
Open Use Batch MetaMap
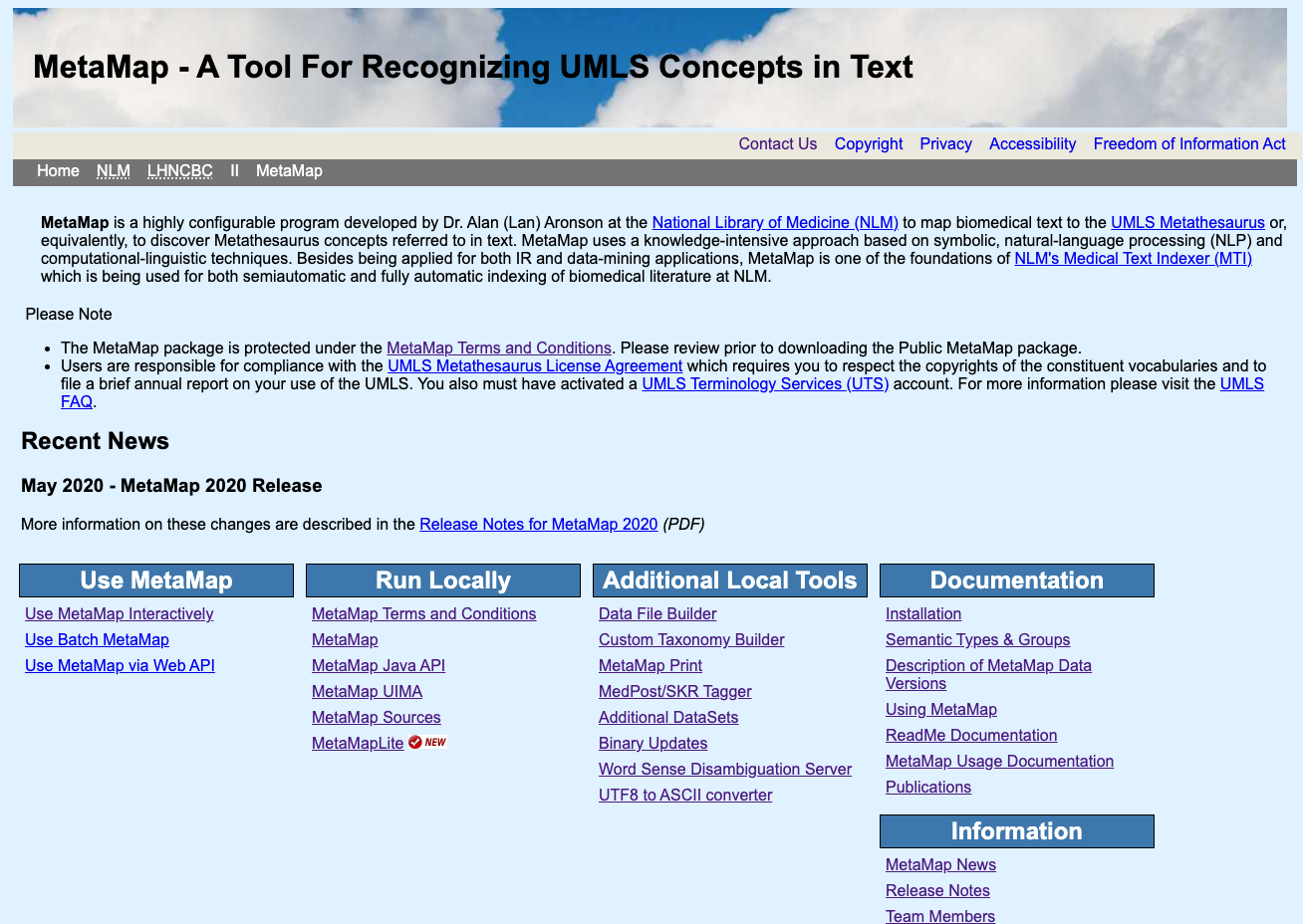[97, 640]
